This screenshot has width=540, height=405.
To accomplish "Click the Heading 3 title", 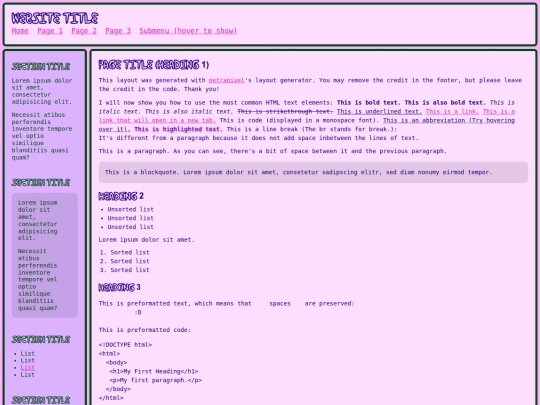I will click(x=120, y=287).
